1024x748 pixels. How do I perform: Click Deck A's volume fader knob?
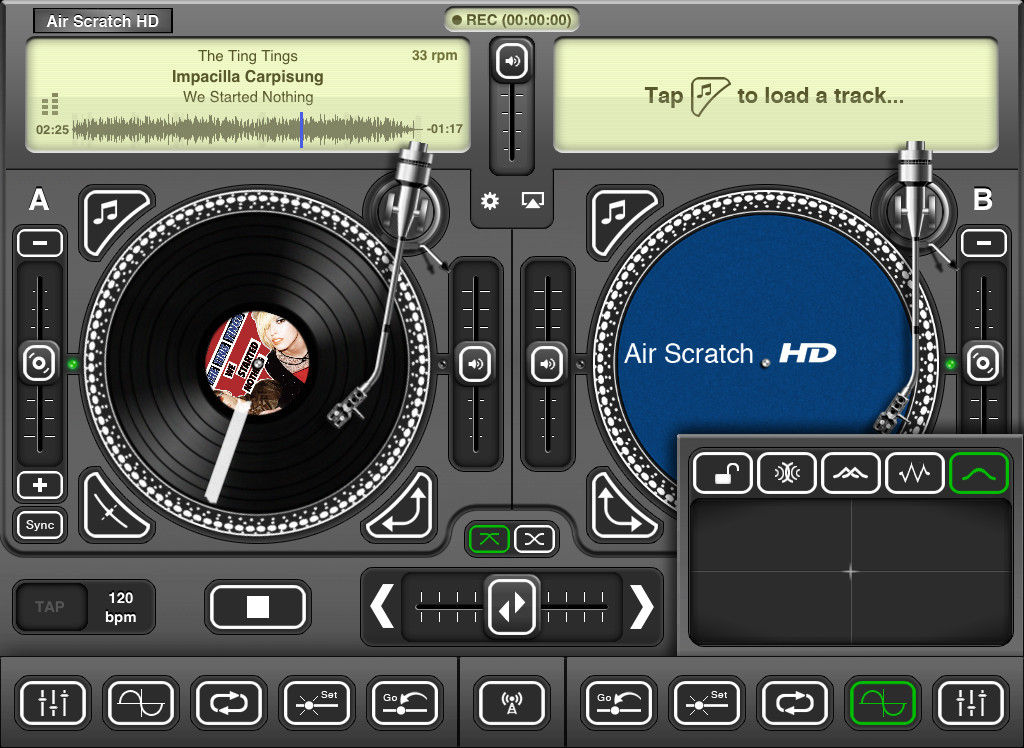[x=476, y=363]
